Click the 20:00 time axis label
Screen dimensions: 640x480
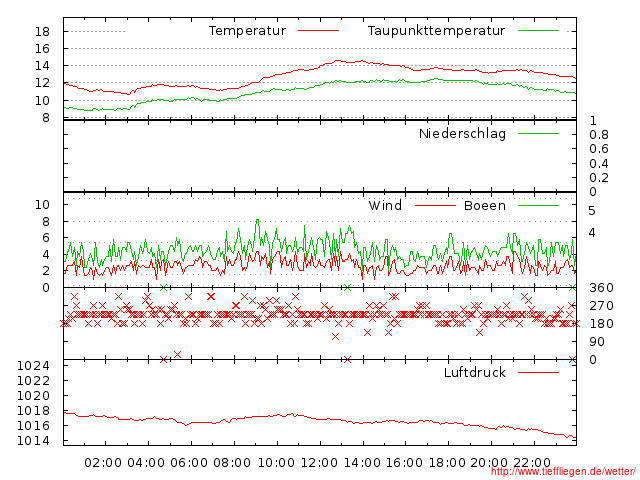489,463
